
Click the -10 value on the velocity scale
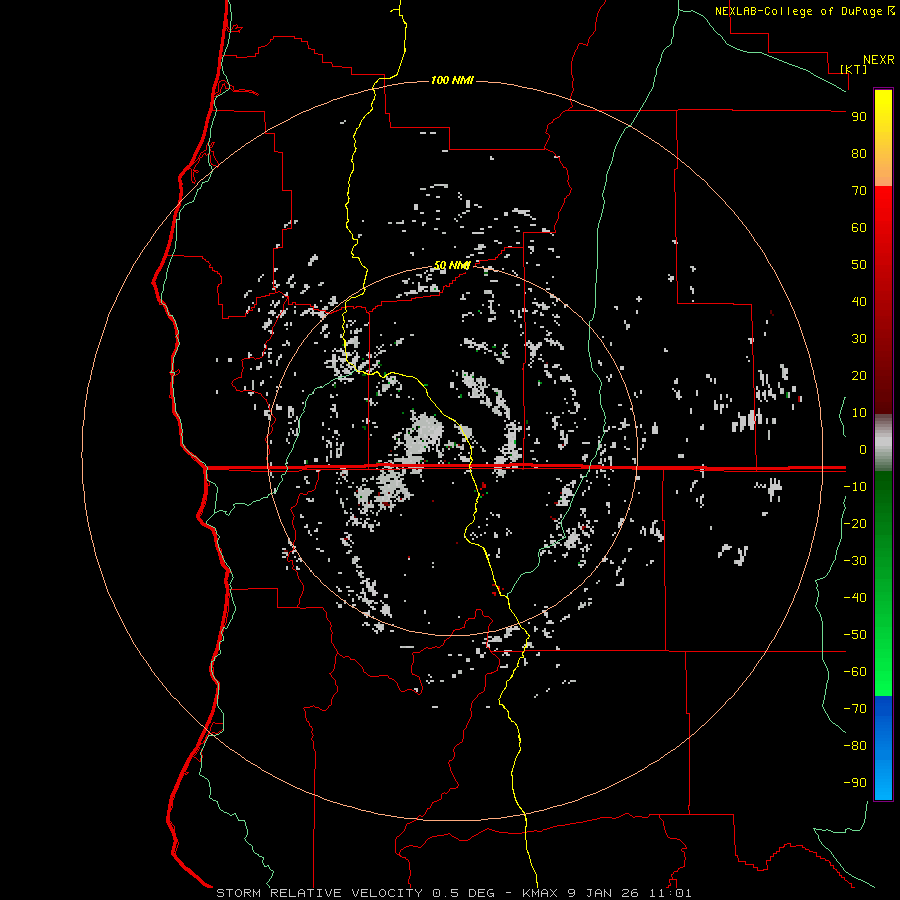(855, 487)
